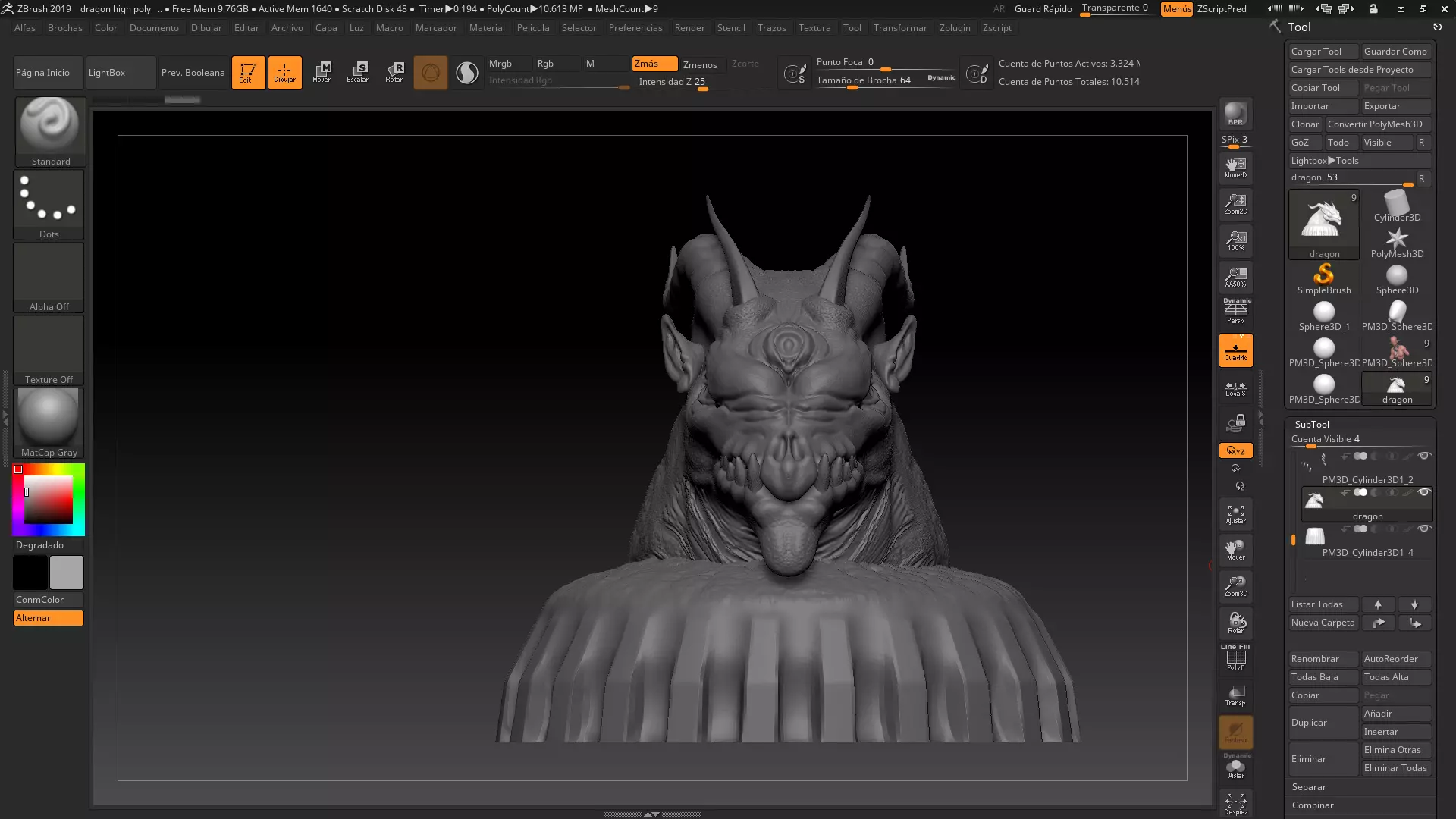Expand the Lightbox Tools section
The width and height of the screenshot is (1456, 819).
point(1324,161)
